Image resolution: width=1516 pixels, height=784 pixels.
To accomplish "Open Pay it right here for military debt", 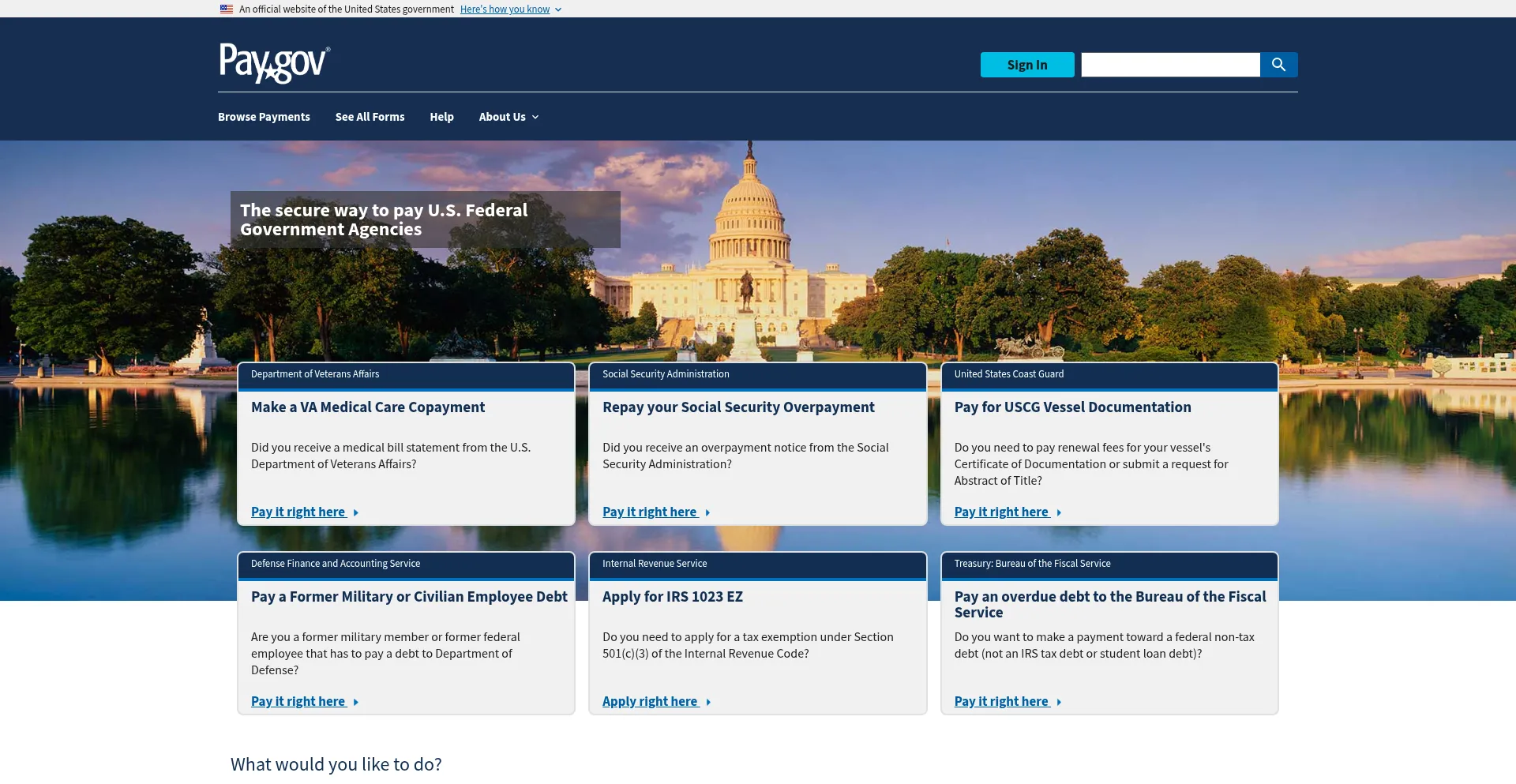I will point(298,702).
